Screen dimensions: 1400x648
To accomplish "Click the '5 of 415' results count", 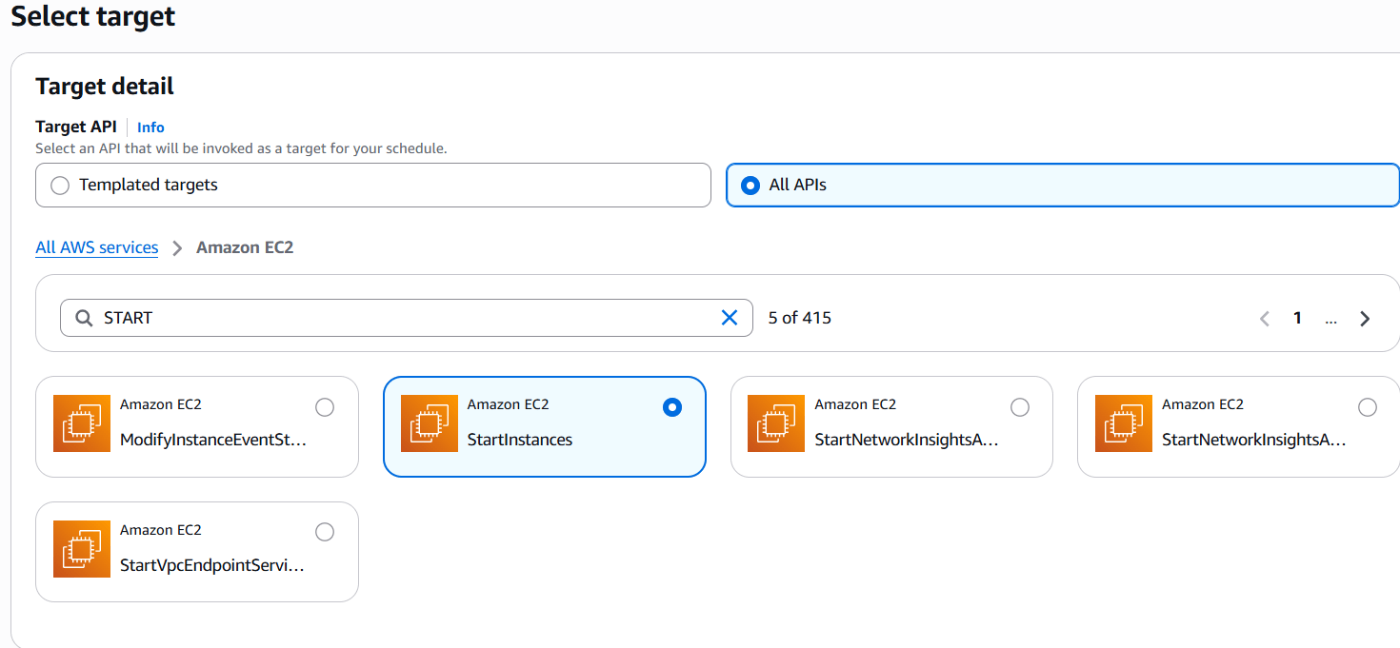I will coord(800,318).
